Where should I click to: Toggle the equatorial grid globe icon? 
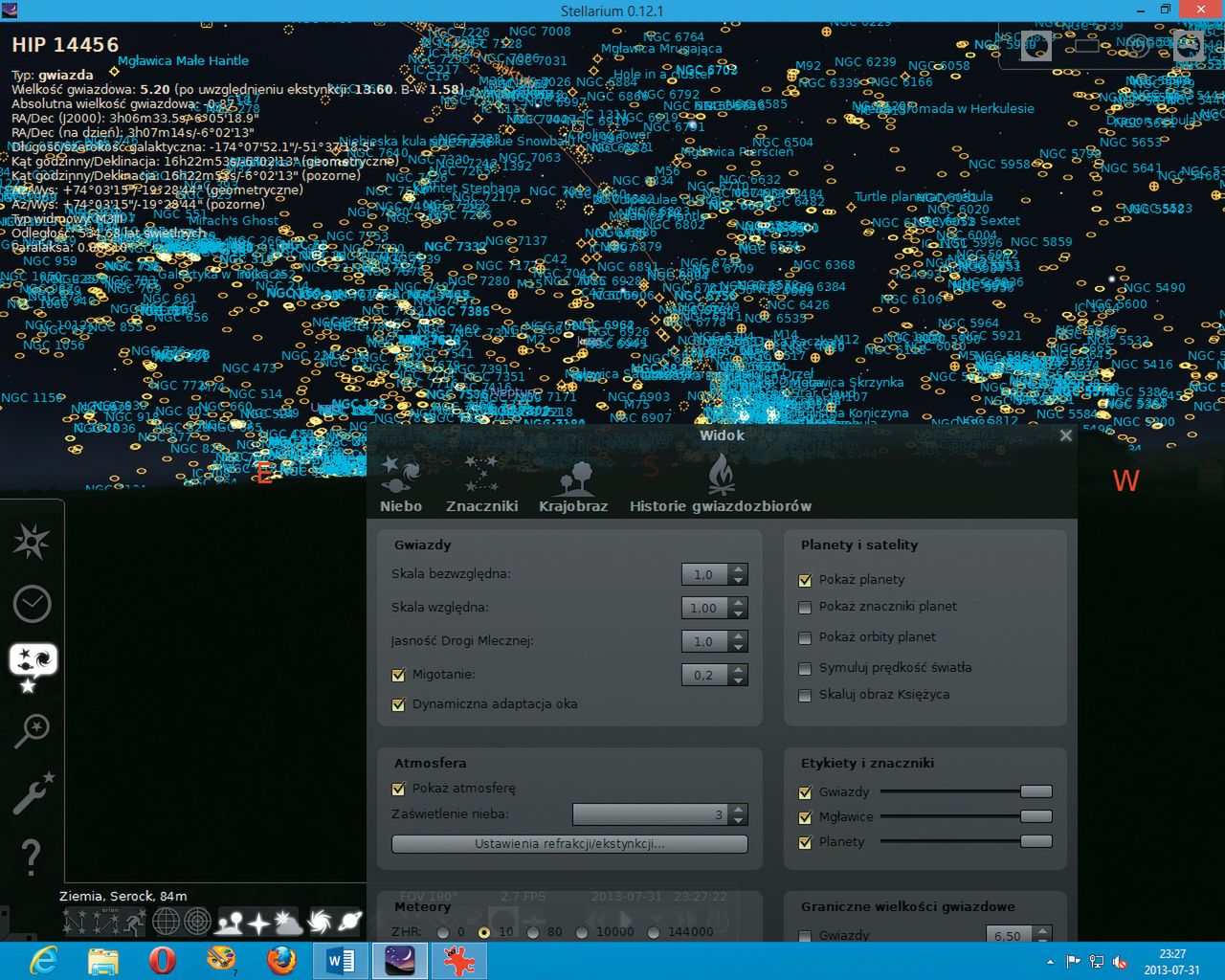coord(166,922)
